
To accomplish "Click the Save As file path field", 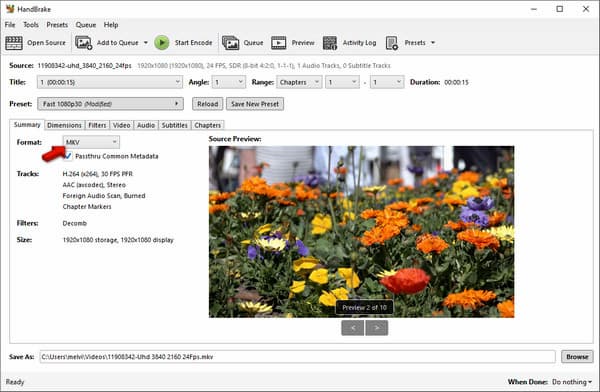I will point(297,357).
